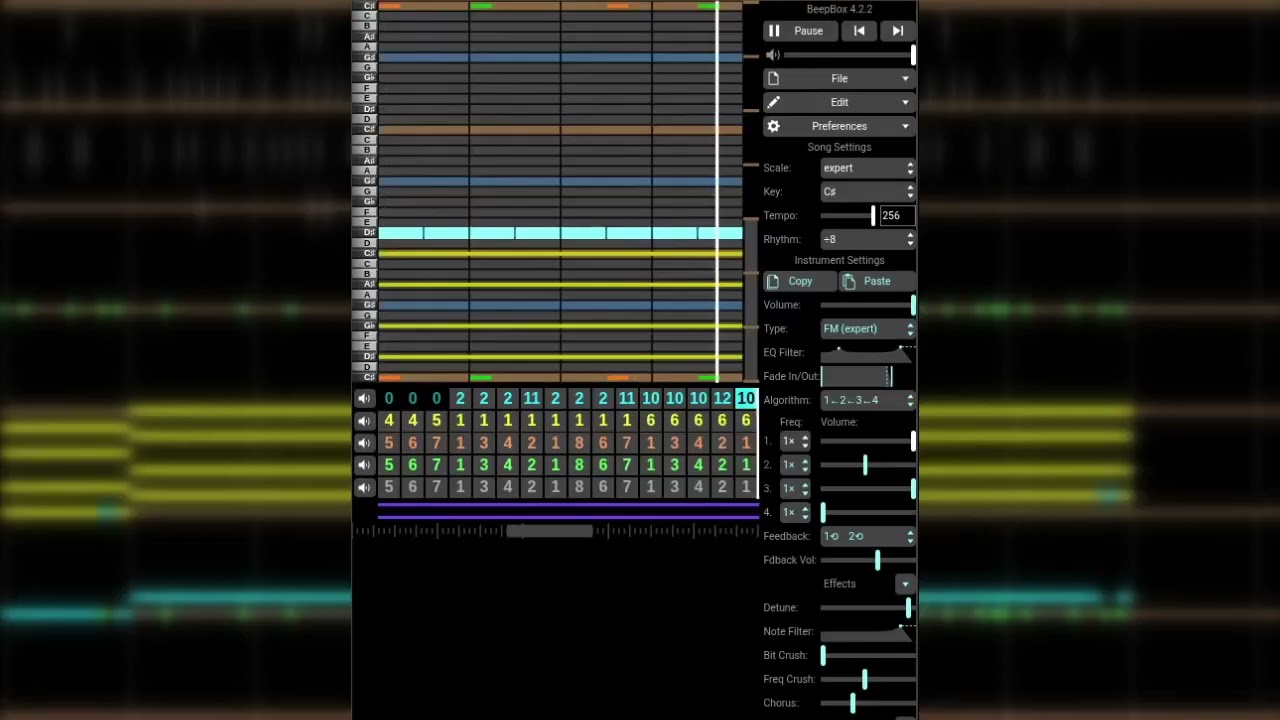Viewport: 1280px width, 720px height.
Task: Mute the third (orange) channel
Action: click(364, 443)
